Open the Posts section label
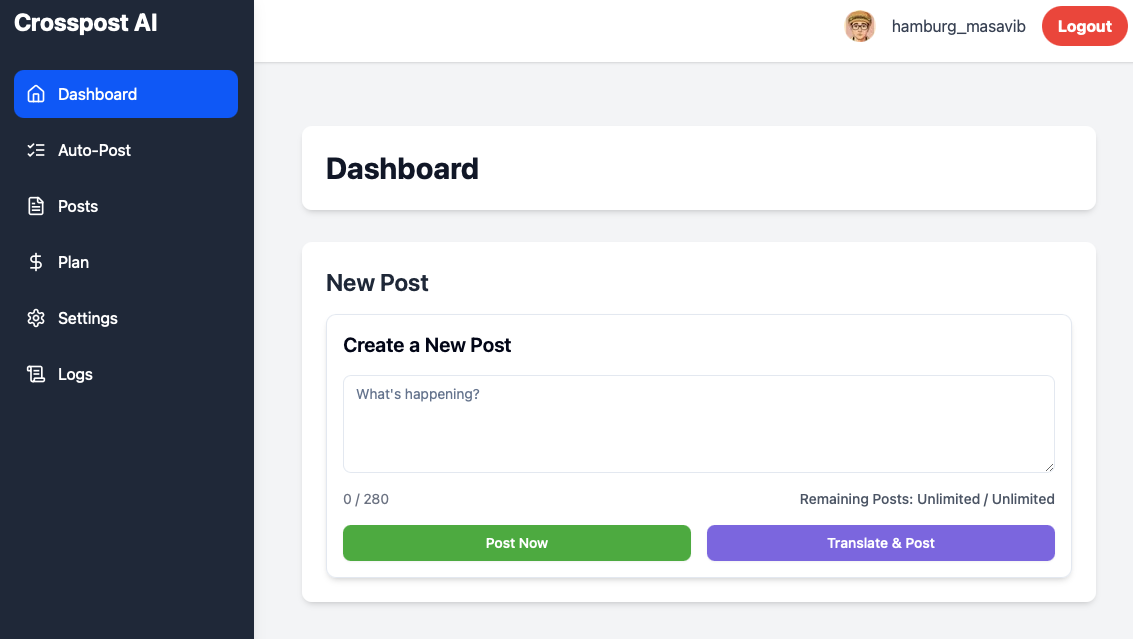The width and height of the screenshot is (1133, 639). click(78, 206)
